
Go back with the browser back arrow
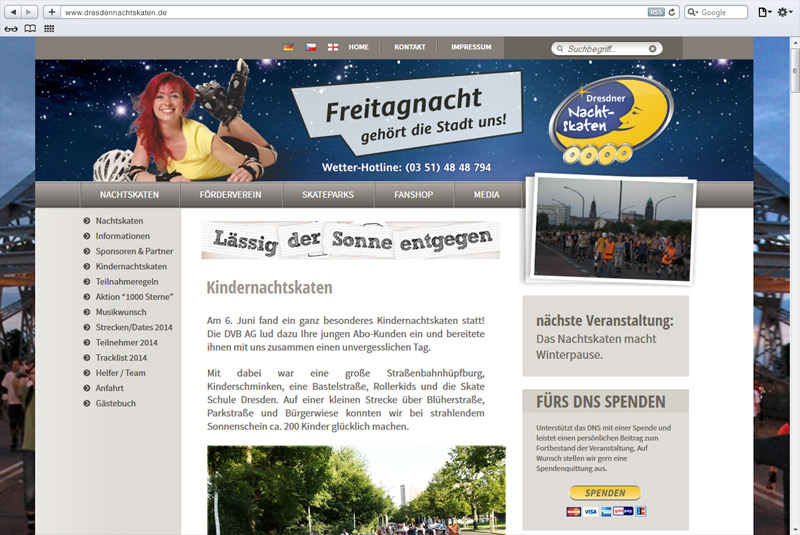point(13,12)
